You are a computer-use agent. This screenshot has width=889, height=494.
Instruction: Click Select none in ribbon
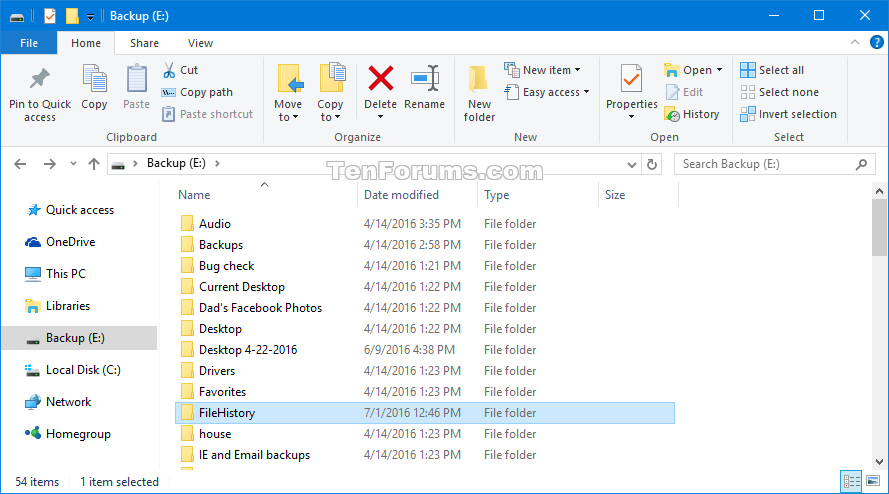[780, 92]
